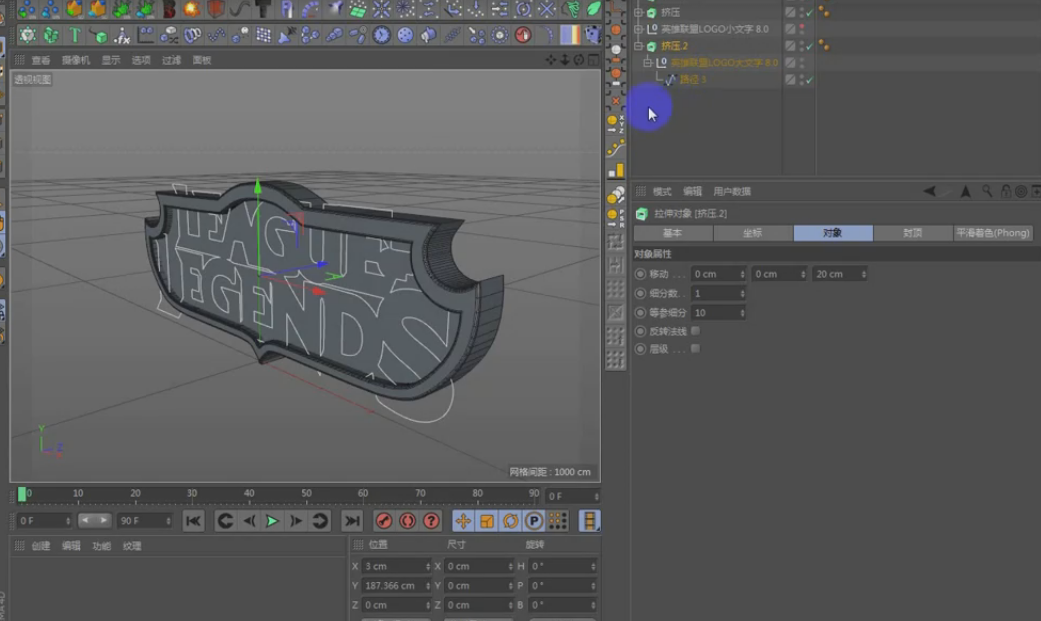This screenshot has height=621, width=1041.
Task: Click the stepper of the 20 cm field
Action: point(863,274)
